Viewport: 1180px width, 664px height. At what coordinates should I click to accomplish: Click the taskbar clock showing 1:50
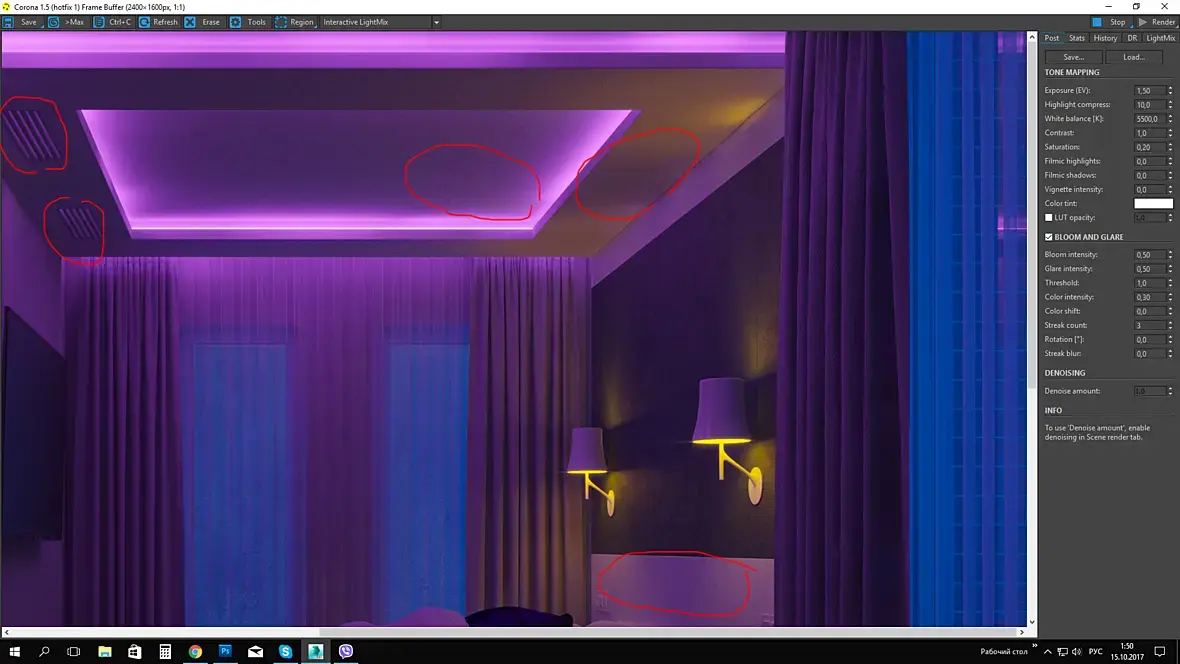1127,651
